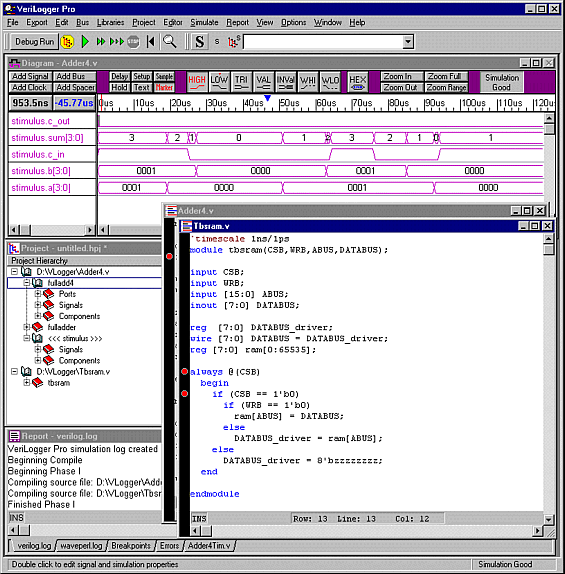Select WHI weak high waveform button
The width and height of the screenshot is (565, 574).
(308, 82)
